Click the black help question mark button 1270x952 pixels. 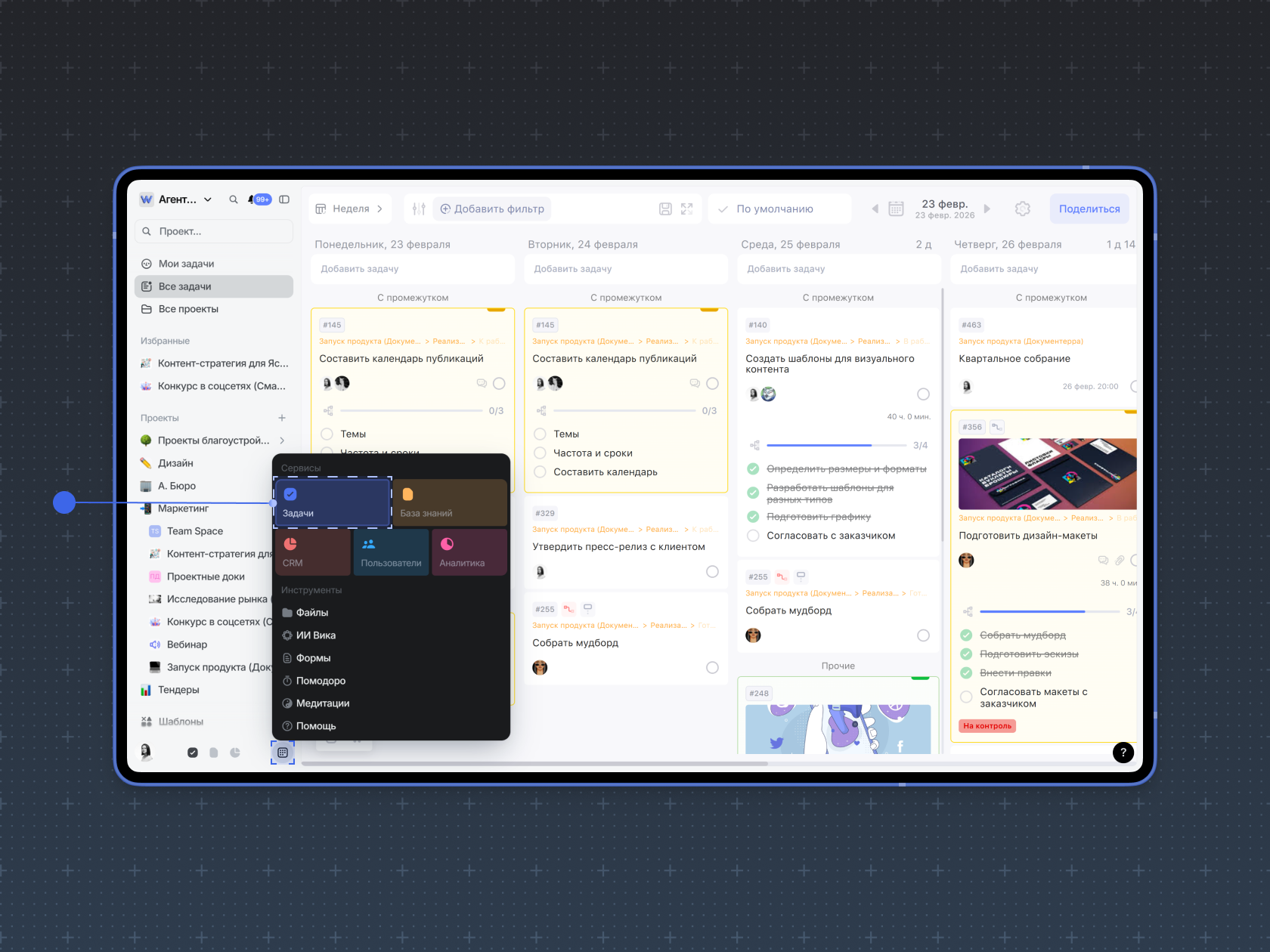[1123, 752]
